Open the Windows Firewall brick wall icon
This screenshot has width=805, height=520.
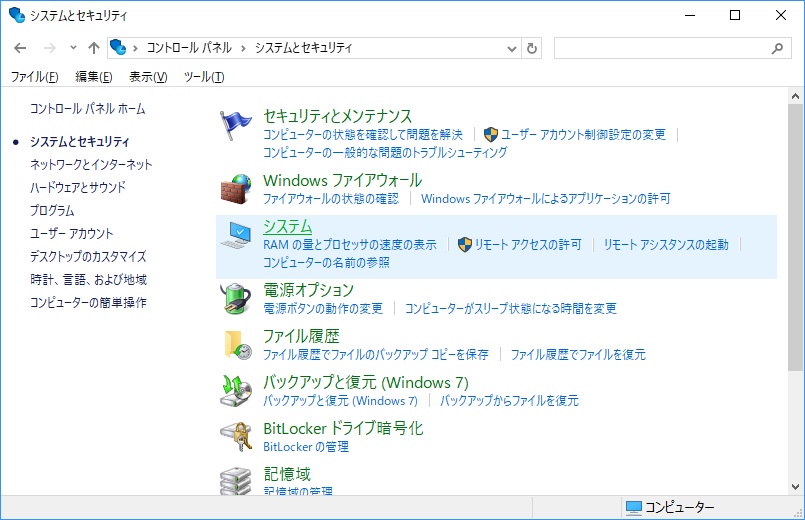pos(236,189)
